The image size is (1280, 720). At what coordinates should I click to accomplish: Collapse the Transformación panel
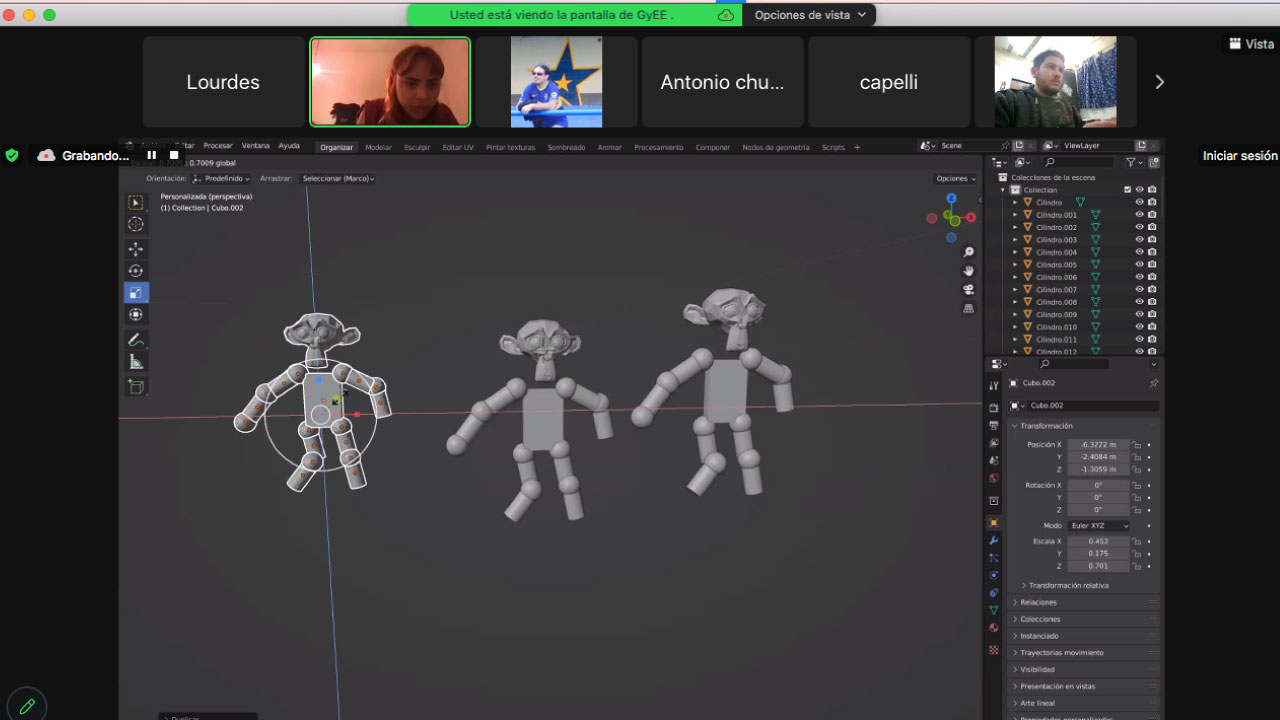[1046, 426]
